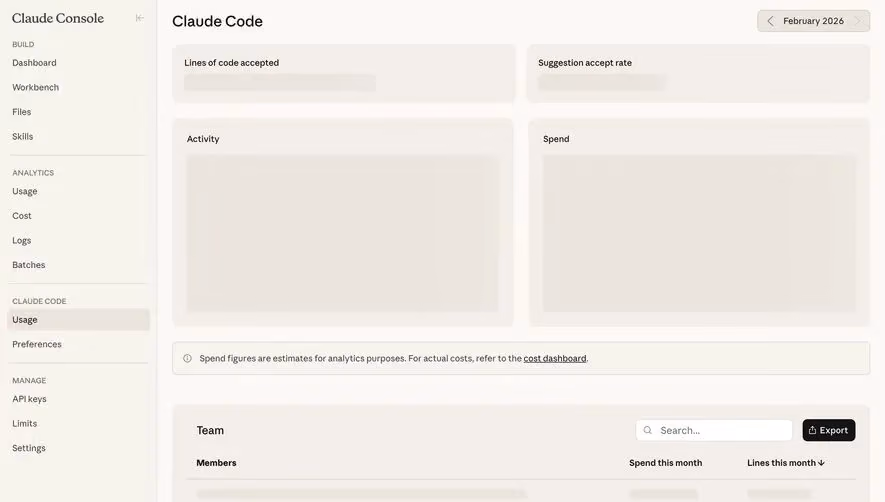Open the Dashboard page
Image resolution: width=885 pixels, height=502 pixels.
[34, 63]
